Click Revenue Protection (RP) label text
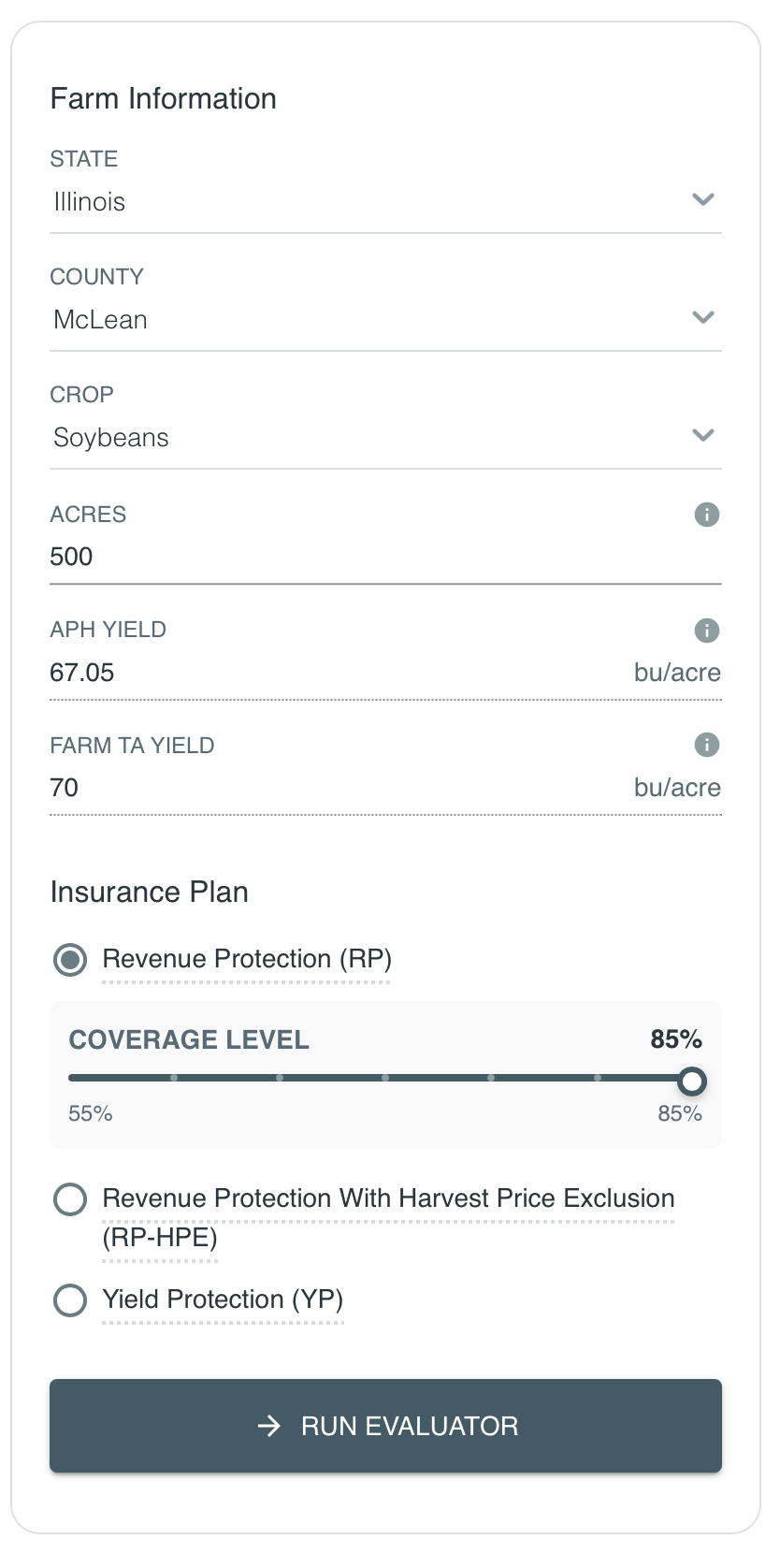This screenshot has height=1568, width=780. click(x=247, y=959)
